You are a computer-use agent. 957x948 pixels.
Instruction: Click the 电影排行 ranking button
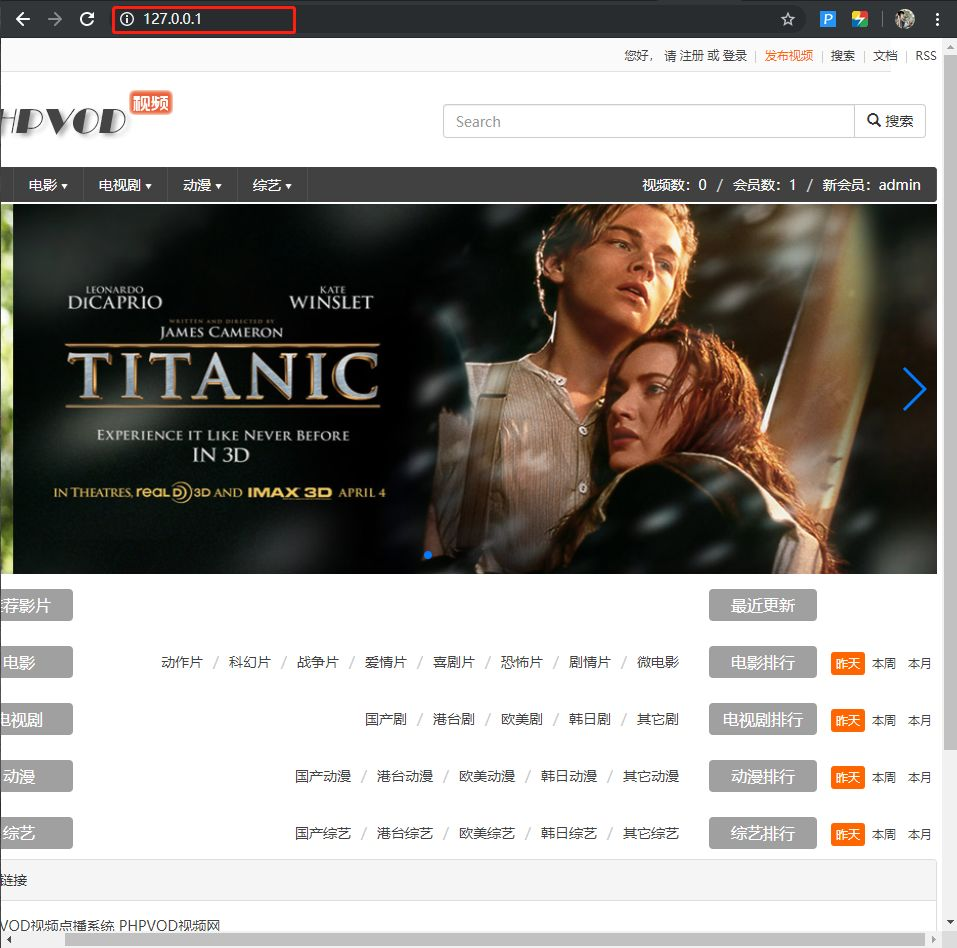point(762,662)
